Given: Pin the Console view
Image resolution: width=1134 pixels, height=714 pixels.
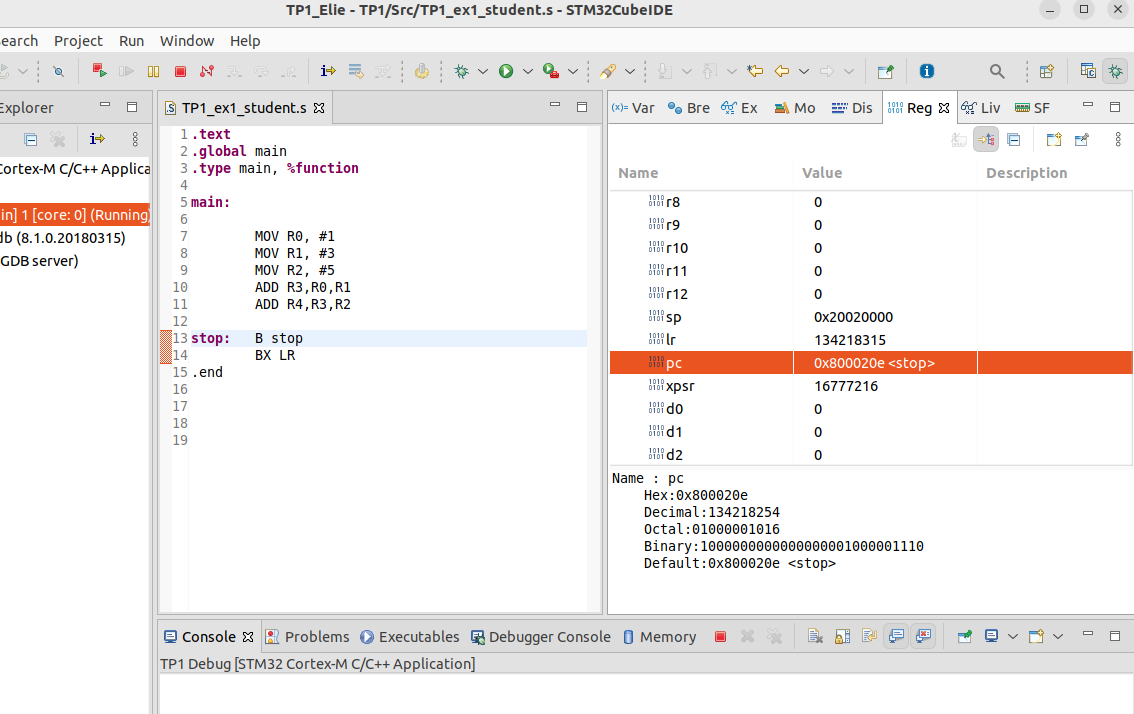Looking at the screenshot, I should 964,637.
